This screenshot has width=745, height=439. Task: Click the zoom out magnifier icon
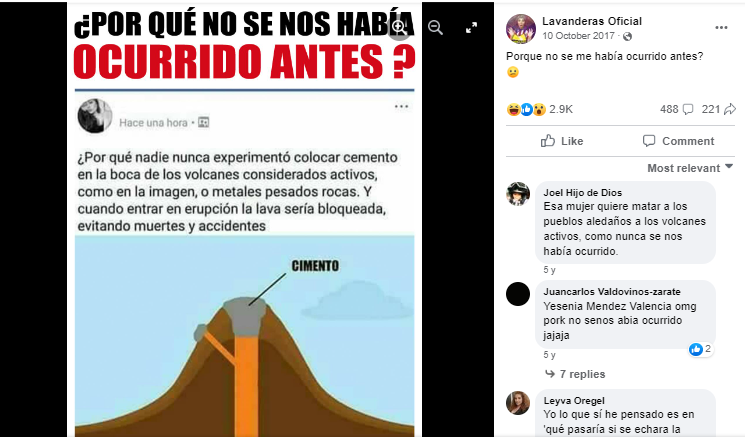(435, 28)
